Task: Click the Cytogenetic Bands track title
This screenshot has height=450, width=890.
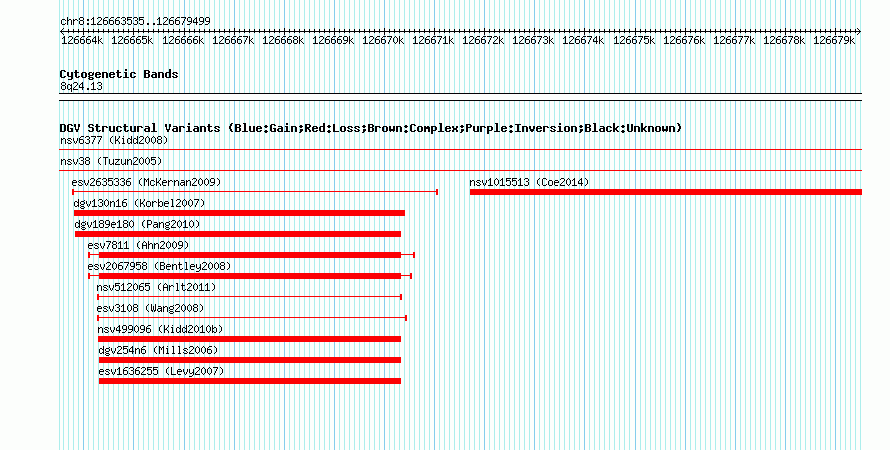Action: [119, 74]
